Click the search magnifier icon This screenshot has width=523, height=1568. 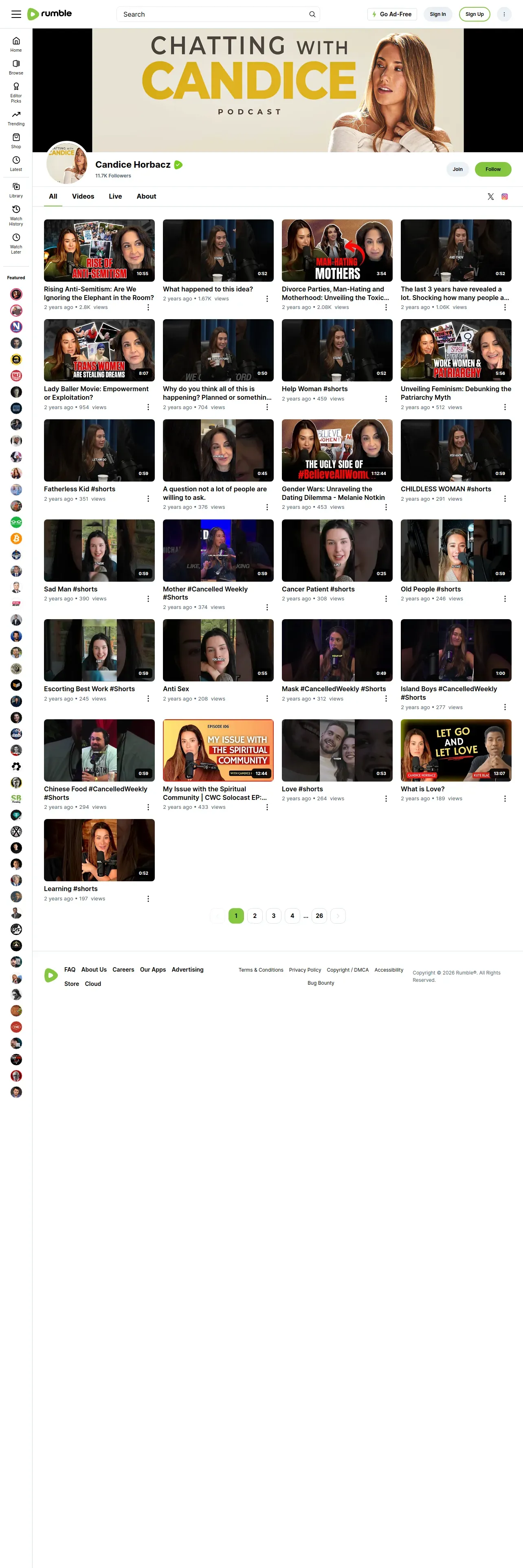tap(312, 14)
